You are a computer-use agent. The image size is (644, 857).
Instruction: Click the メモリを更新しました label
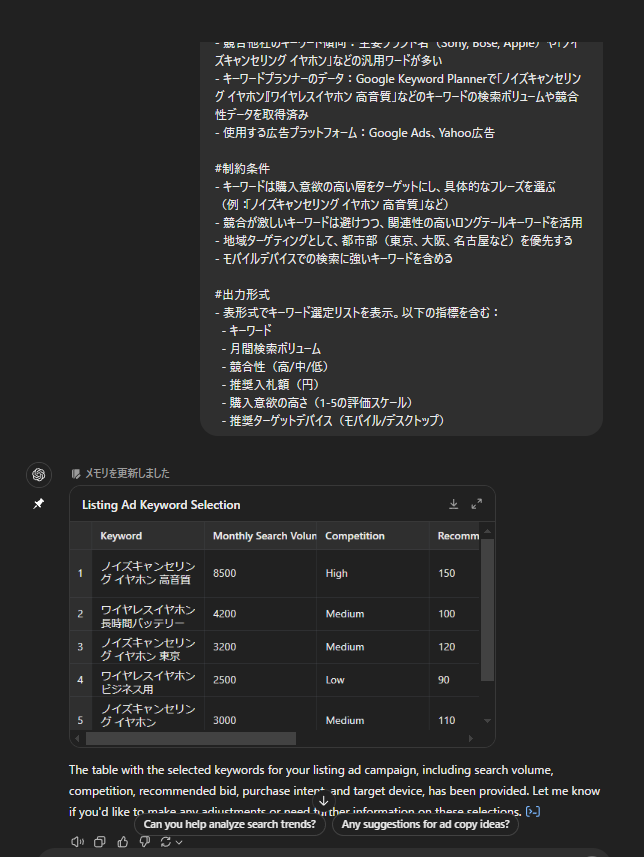click(x=127, y=473)
